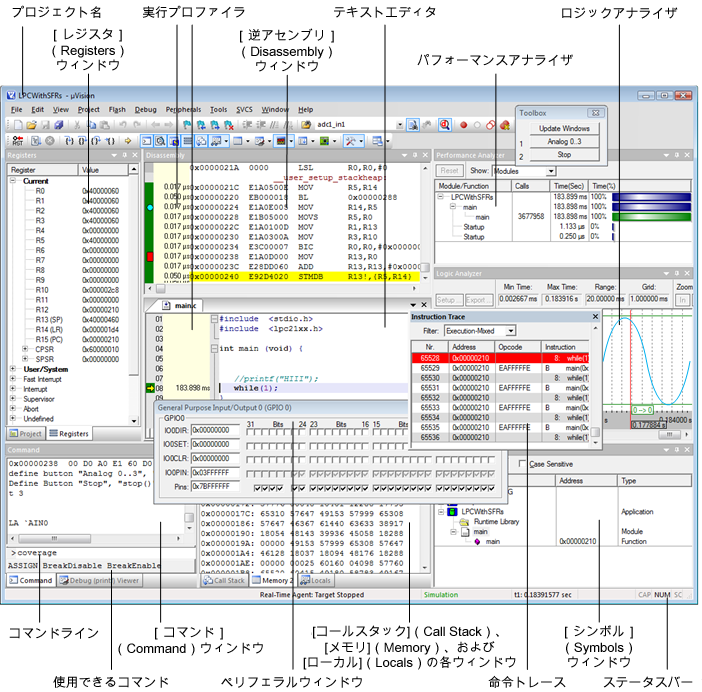This screenshot has height=692, width=702.
Task: Click the Reset CPU (RST) icon
Action: click(17, 141)
